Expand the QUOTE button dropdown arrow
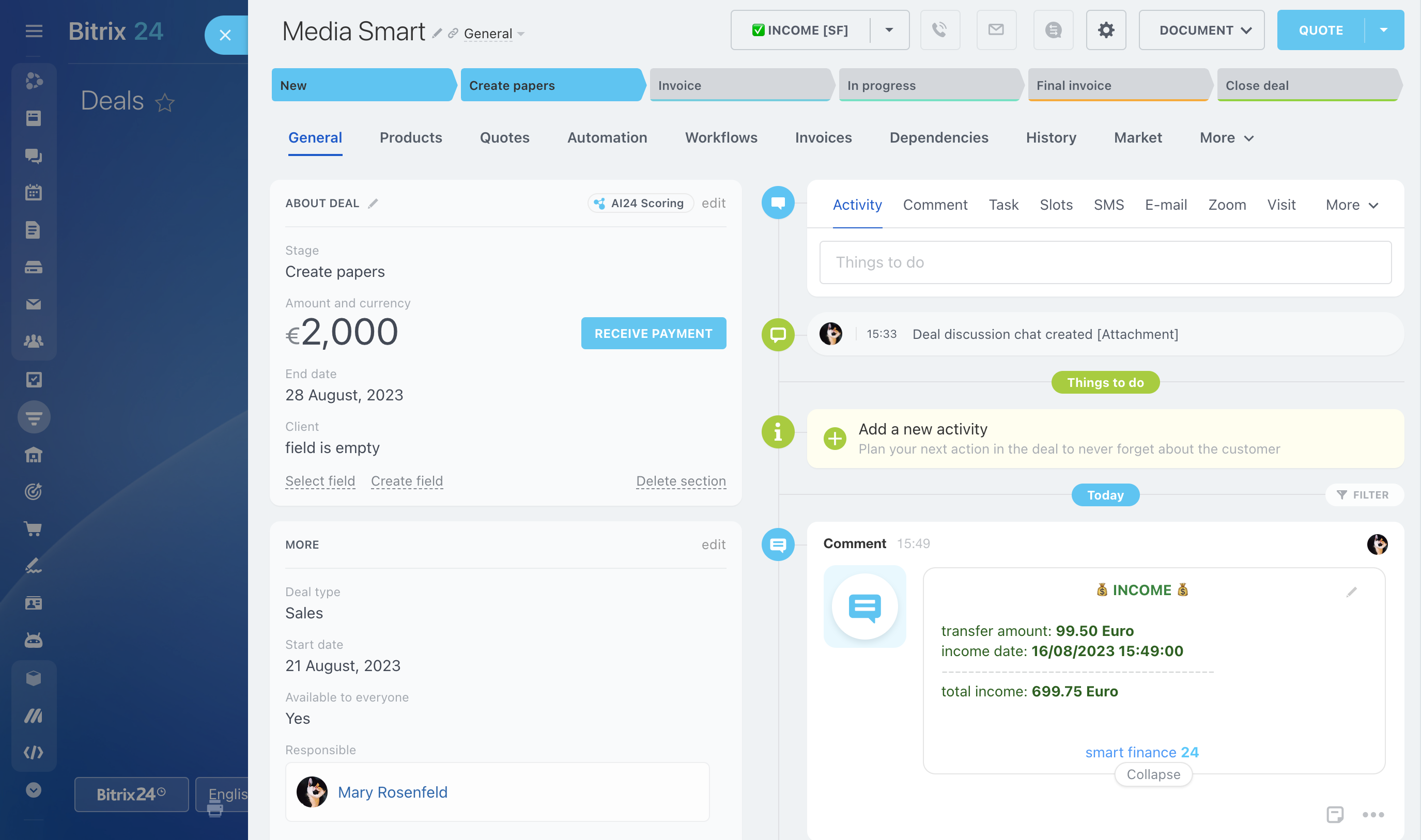1421x840 pixels. click(x=1384, y=30)
